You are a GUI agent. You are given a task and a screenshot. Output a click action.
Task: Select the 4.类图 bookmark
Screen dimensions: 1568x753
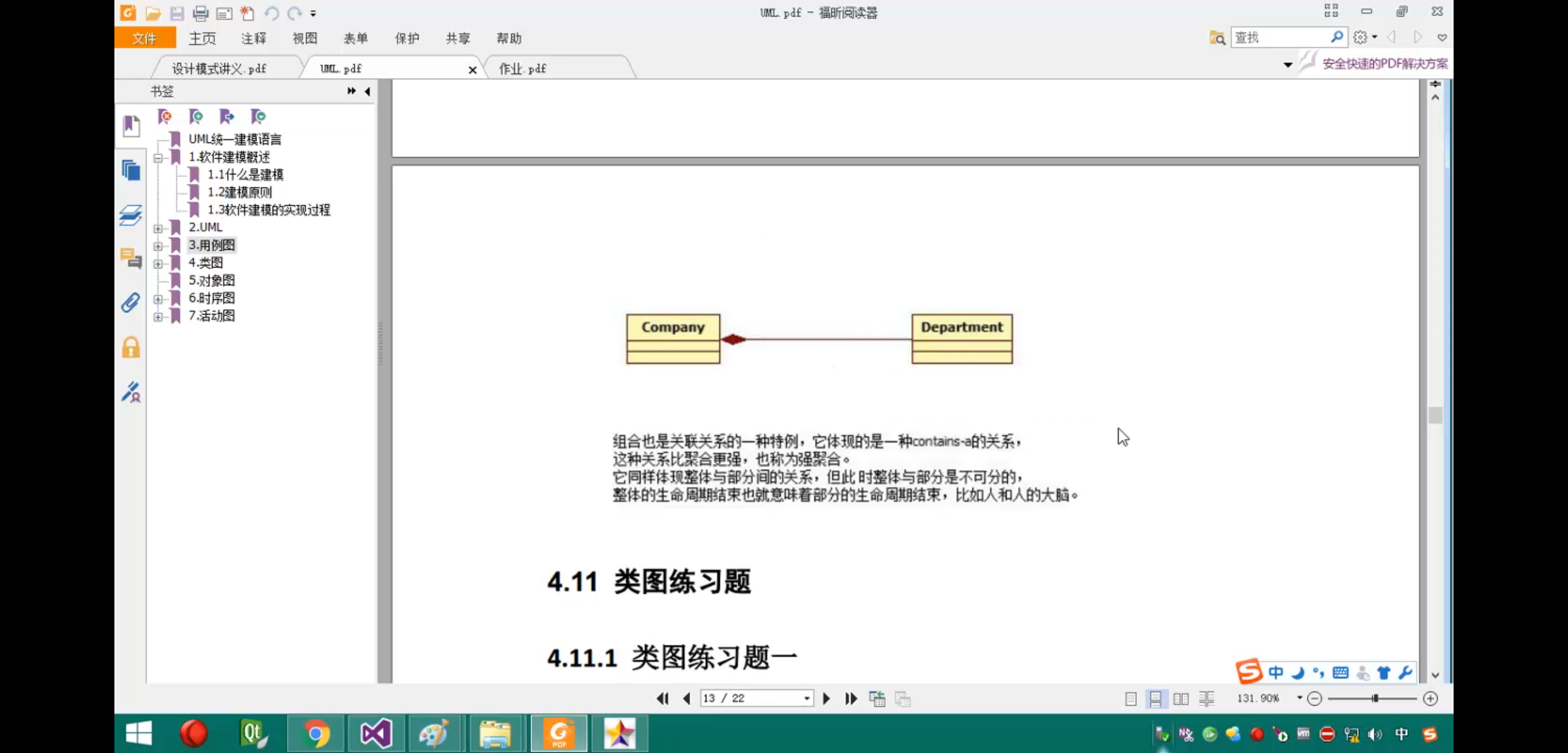(x=206, y=263)
